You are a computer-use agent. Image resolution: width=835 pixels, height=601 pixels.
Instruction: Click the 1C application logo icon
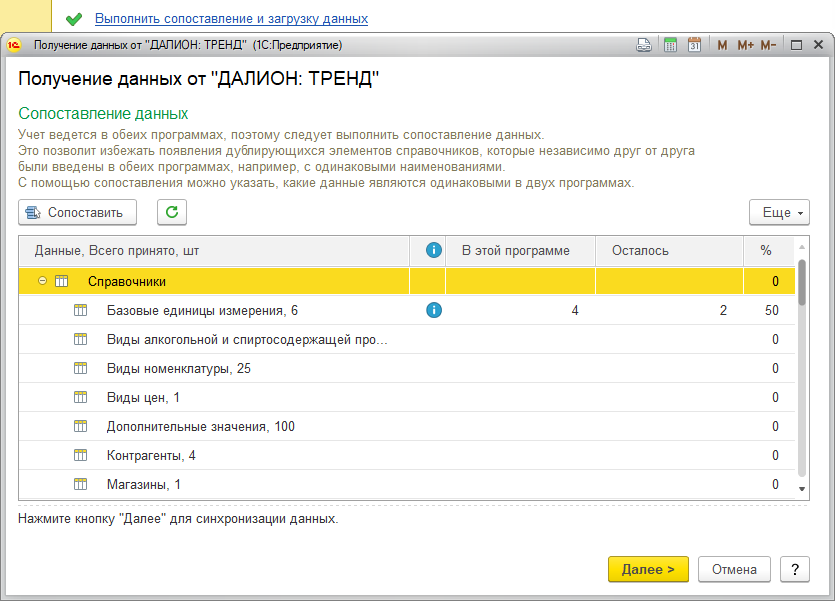(14, 45)
